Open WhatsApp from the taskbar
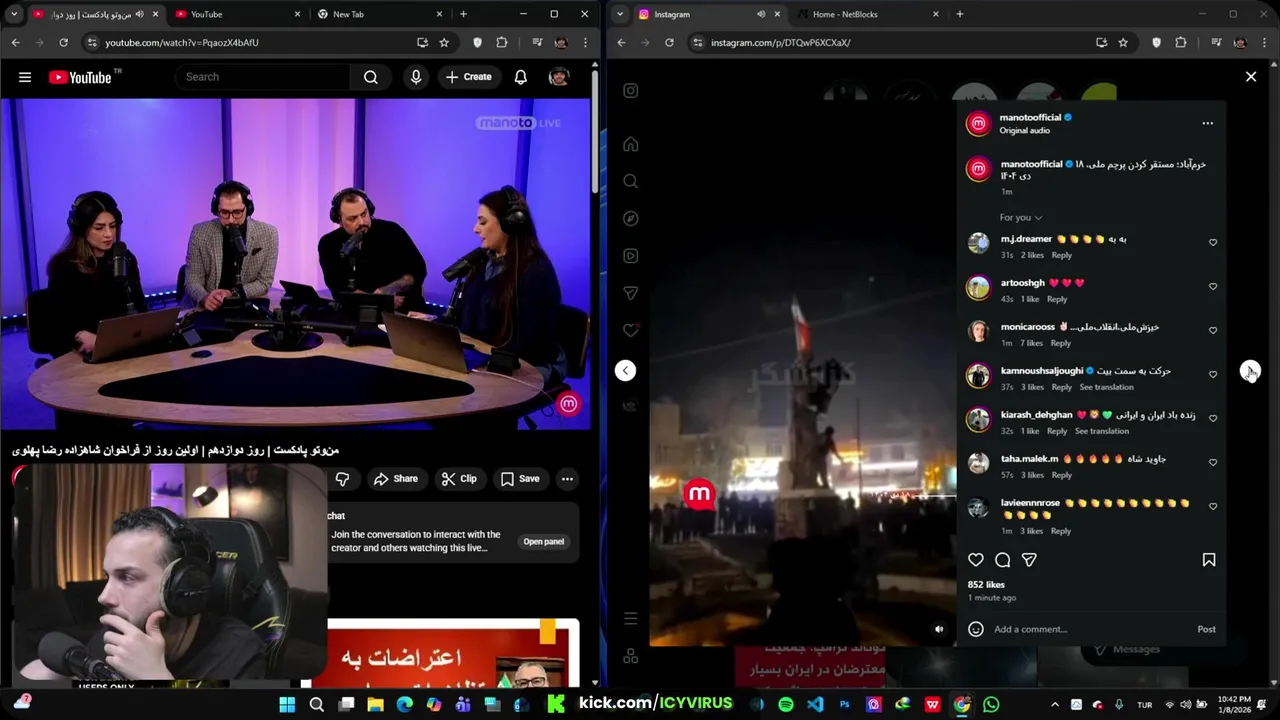This screenshot has width=1280, height=720. (991, 704)
